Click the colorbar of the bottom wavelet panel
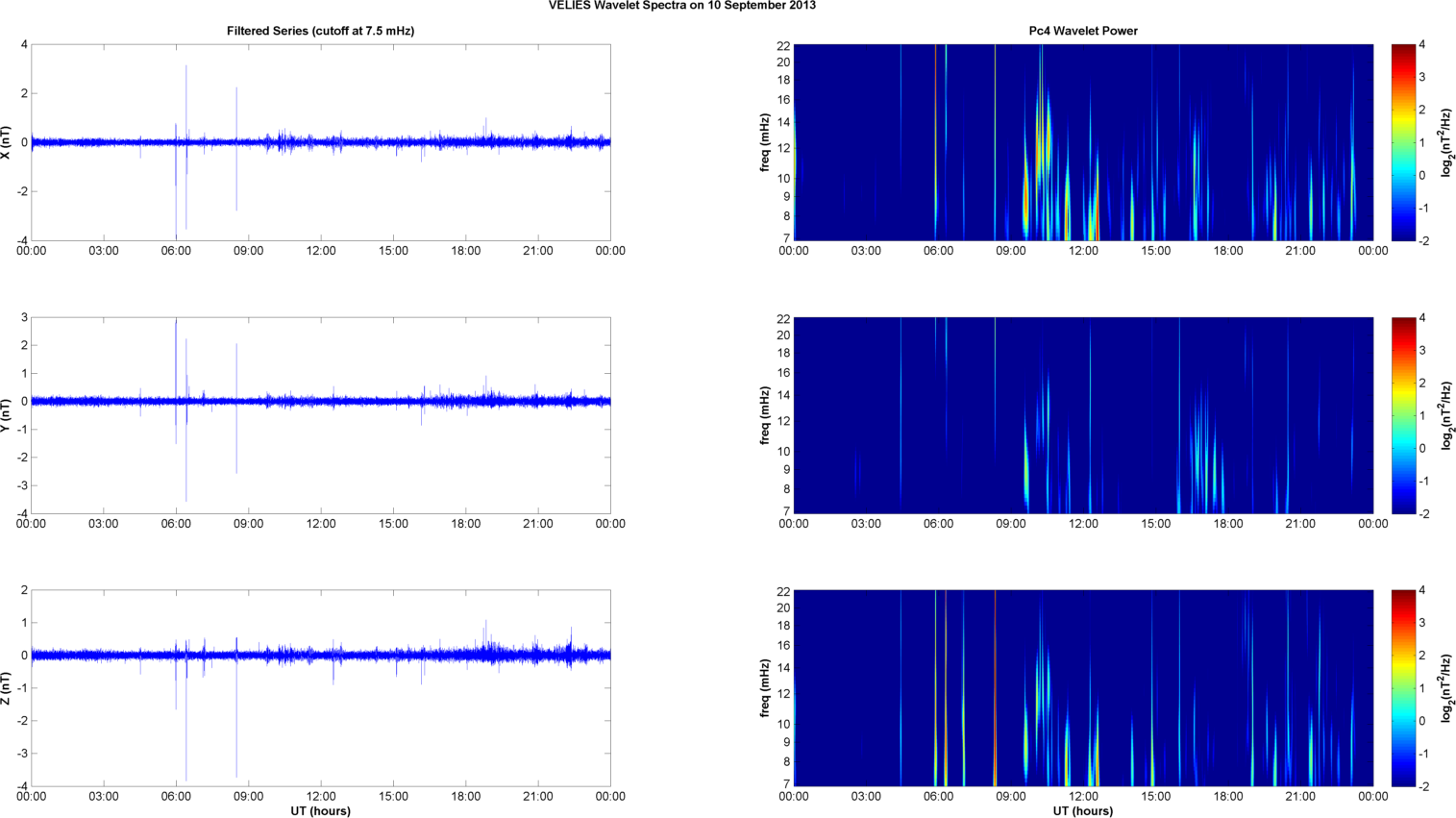 pos(1403,688)
